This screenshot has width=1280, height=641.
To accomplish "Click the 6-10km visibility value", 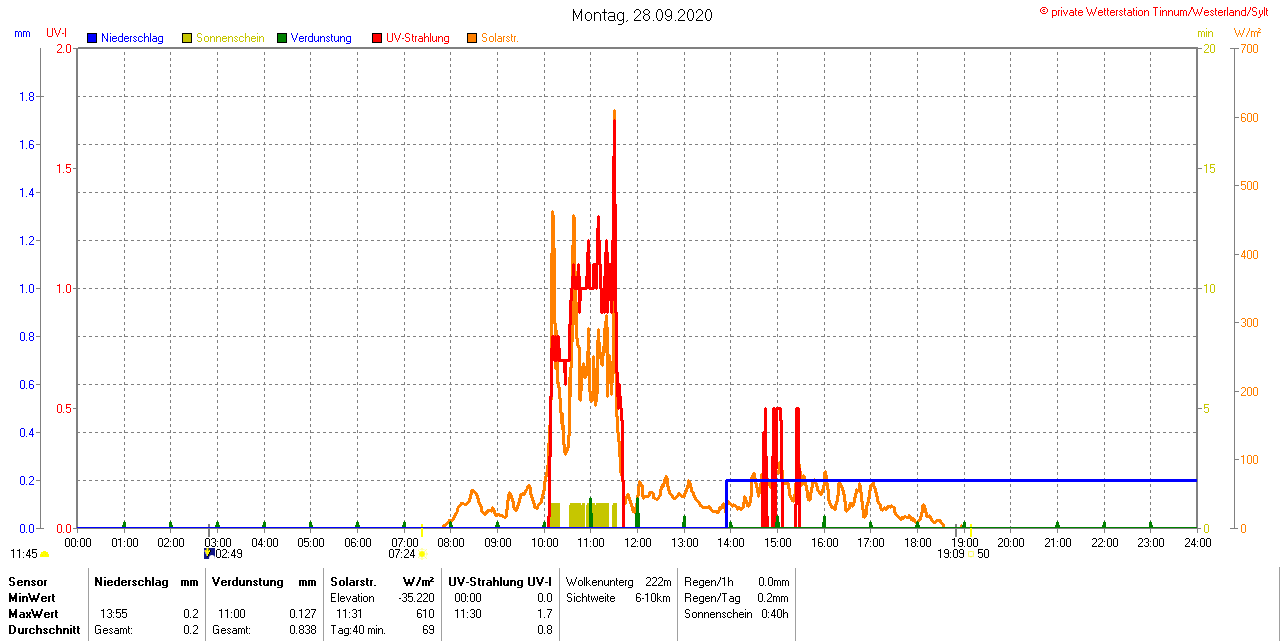I will click(654, 597).
